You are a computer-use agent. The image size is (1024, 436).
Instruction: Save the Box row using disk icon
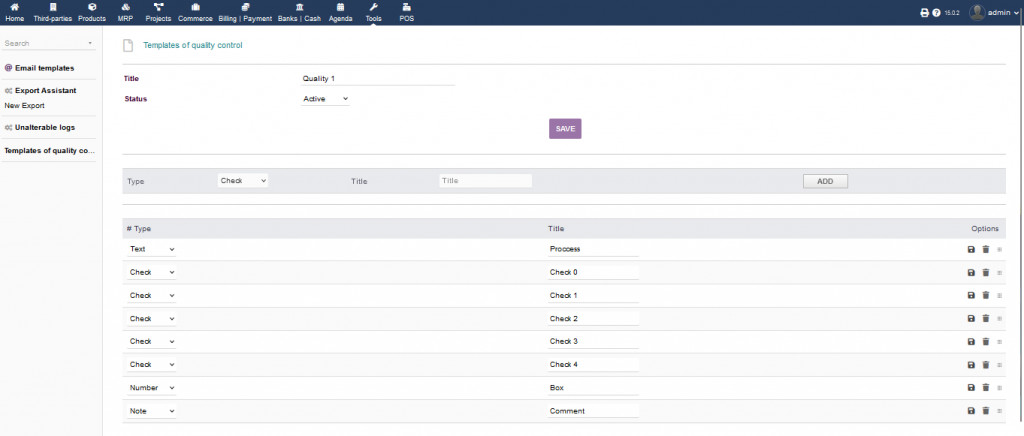click(x=971, y=387)
